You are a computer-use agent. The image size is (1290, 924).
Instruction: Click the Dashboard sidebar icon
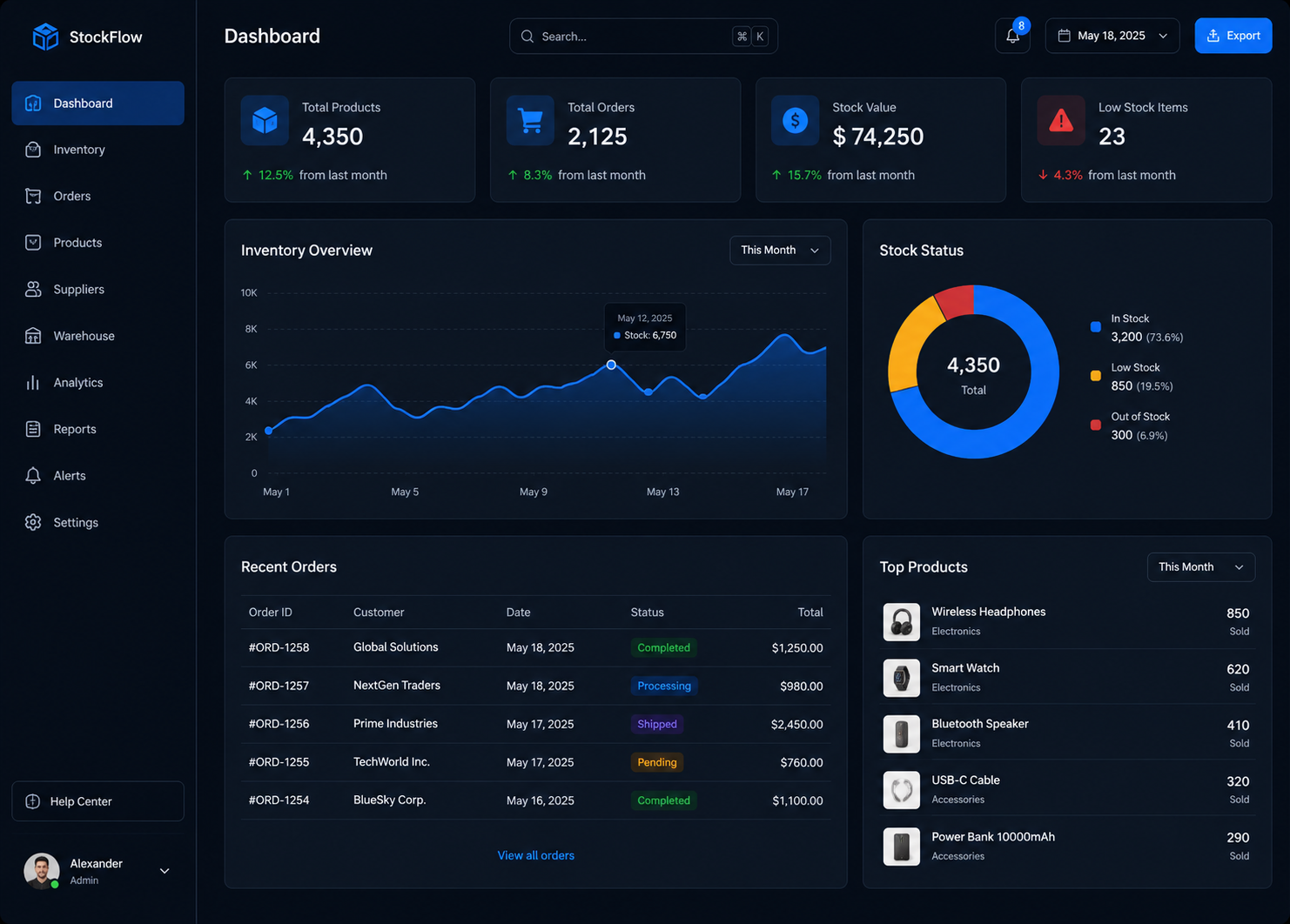click(x=33, y=104)
